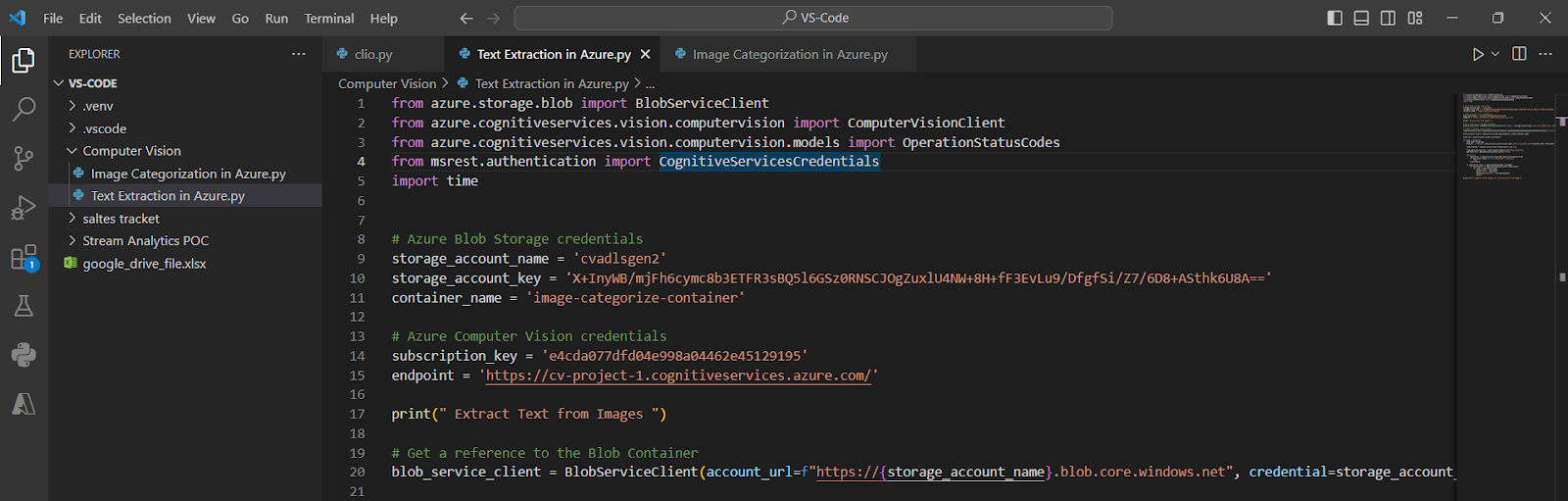Click the VS-Code command center search box
This screenshot has width=1568, height=501.
tap(813, 18)
